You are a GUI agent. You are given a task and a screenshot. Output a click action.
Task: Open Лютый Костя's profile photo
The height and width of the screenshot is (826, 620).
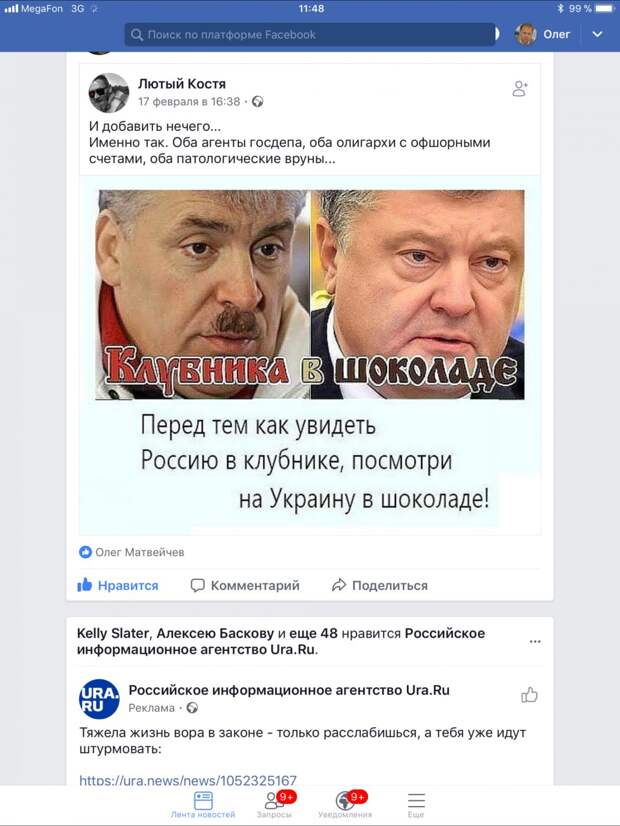109,93
